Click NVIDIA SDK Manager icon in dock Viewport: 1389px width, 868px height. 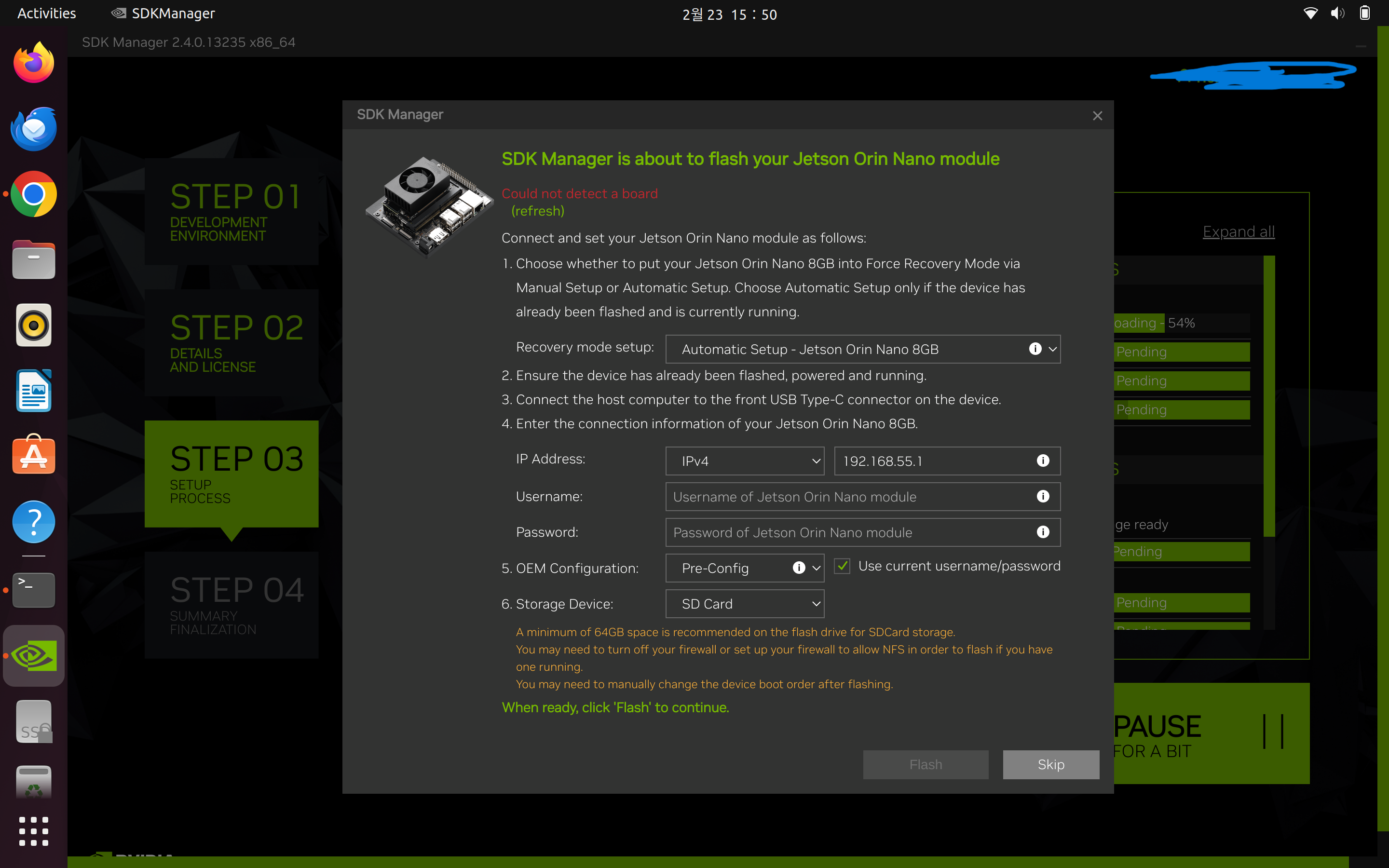[x=34, y=656]
